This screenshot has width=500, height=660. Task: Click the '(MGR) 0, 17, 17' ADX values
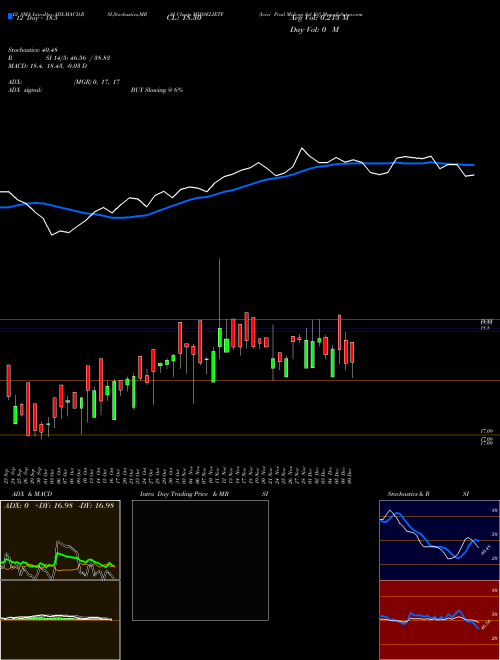[x=96, y=82]
